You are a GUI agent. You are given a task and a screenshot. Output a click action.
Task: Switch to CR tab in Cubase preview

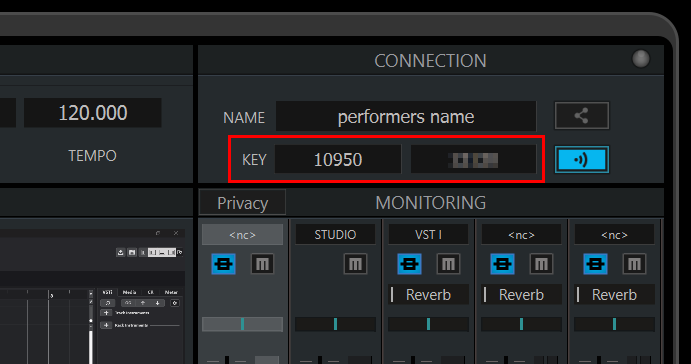[151, 292]
